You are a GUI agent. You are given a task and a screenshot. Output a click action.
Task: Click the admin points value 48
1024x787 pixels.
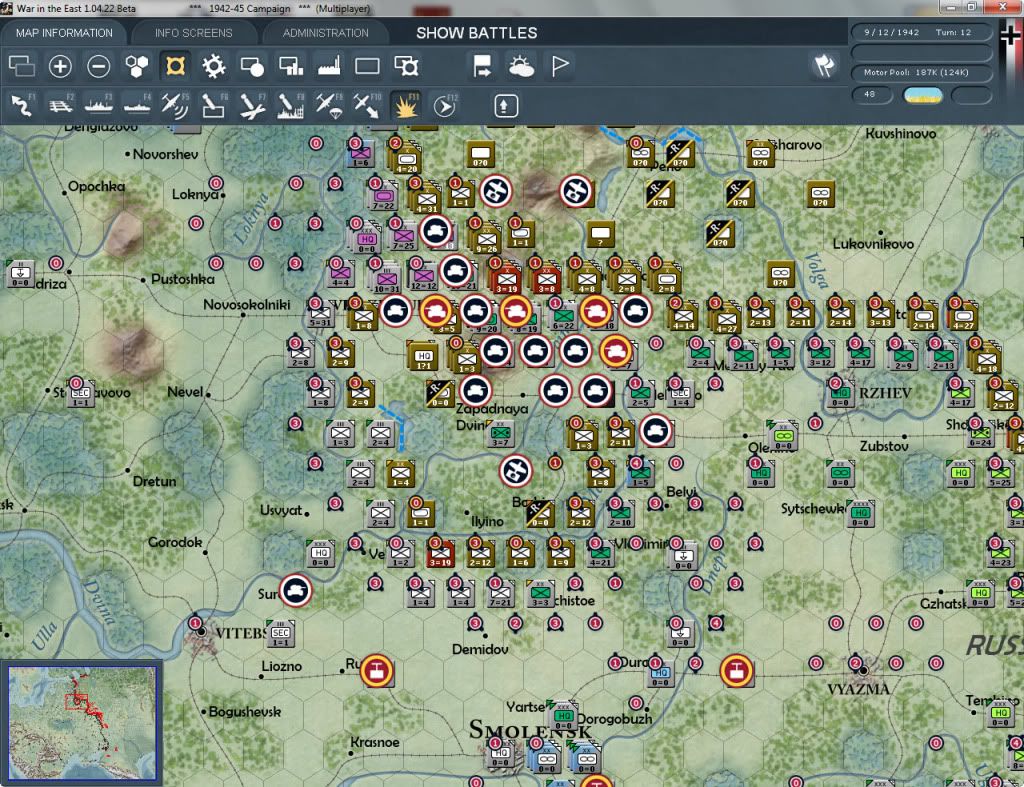[x=872, y=95]
